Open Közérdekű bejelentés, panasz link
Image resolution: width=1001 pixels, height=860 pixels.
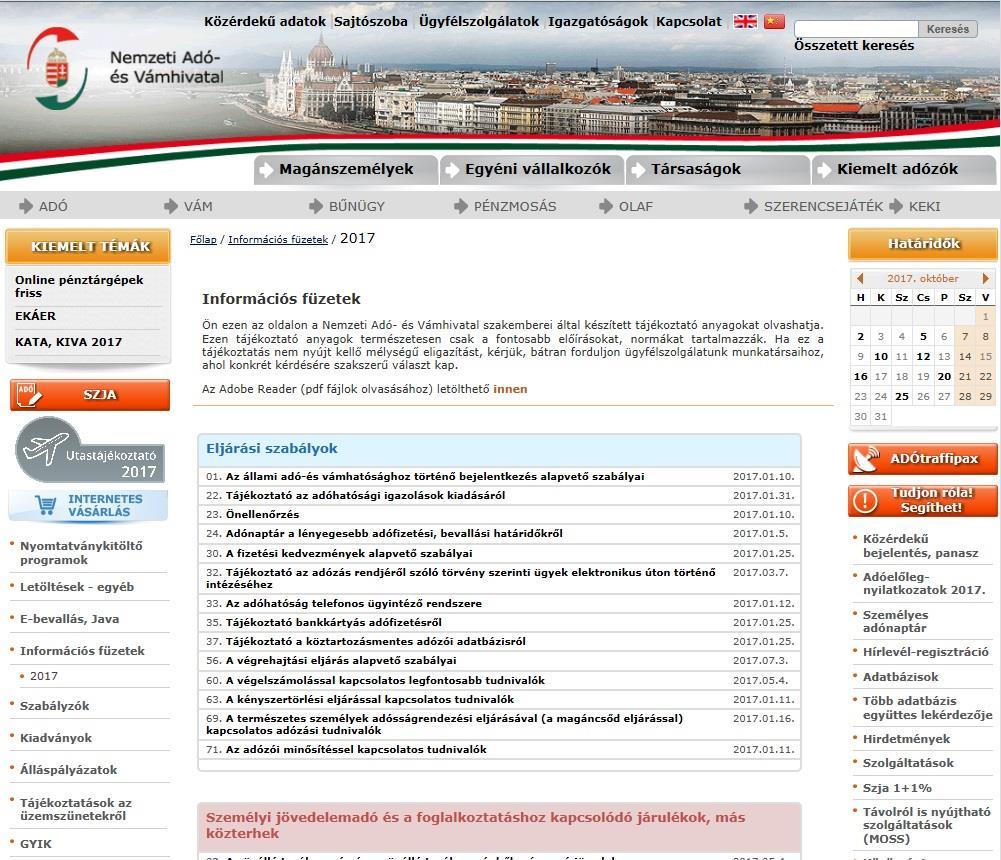point(921,546)
